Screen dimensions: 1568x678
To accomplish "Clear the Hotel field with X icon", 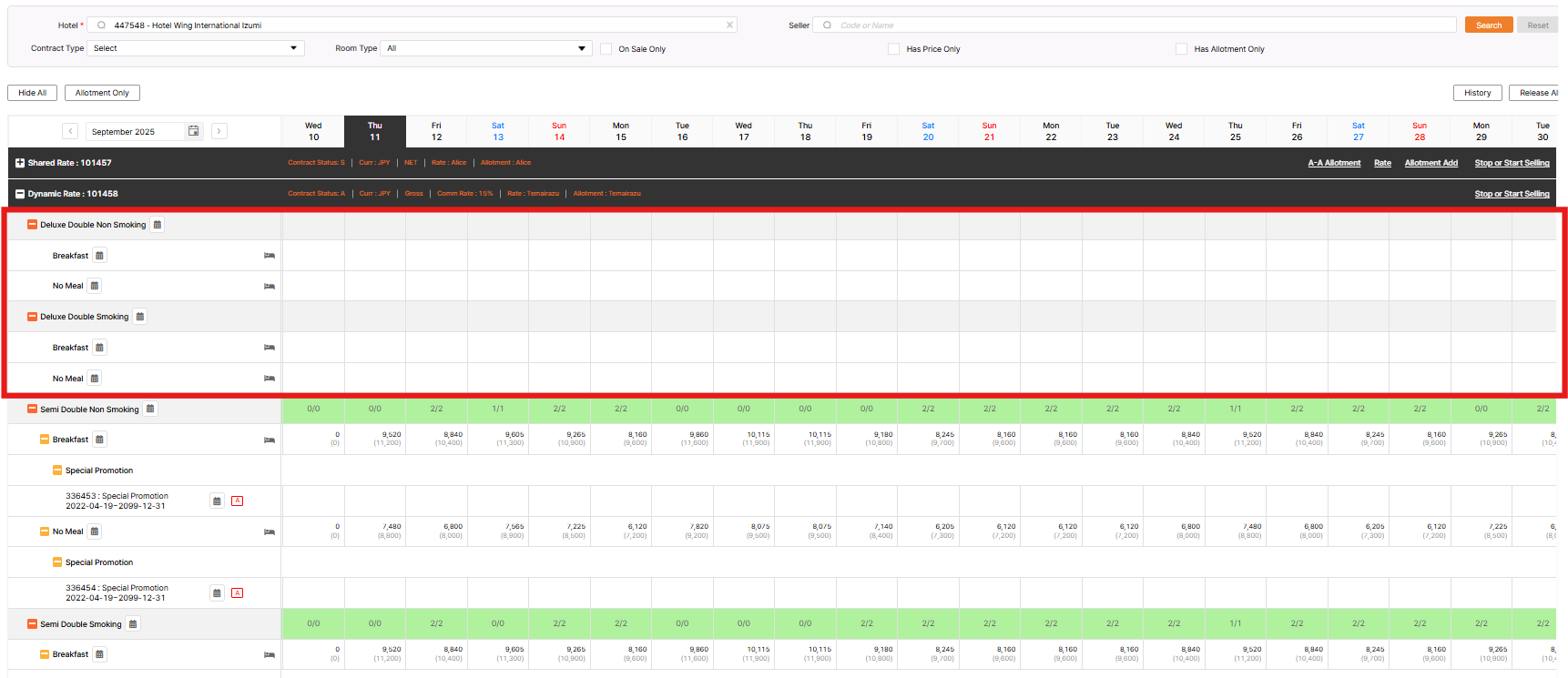I will click(729, 25).
